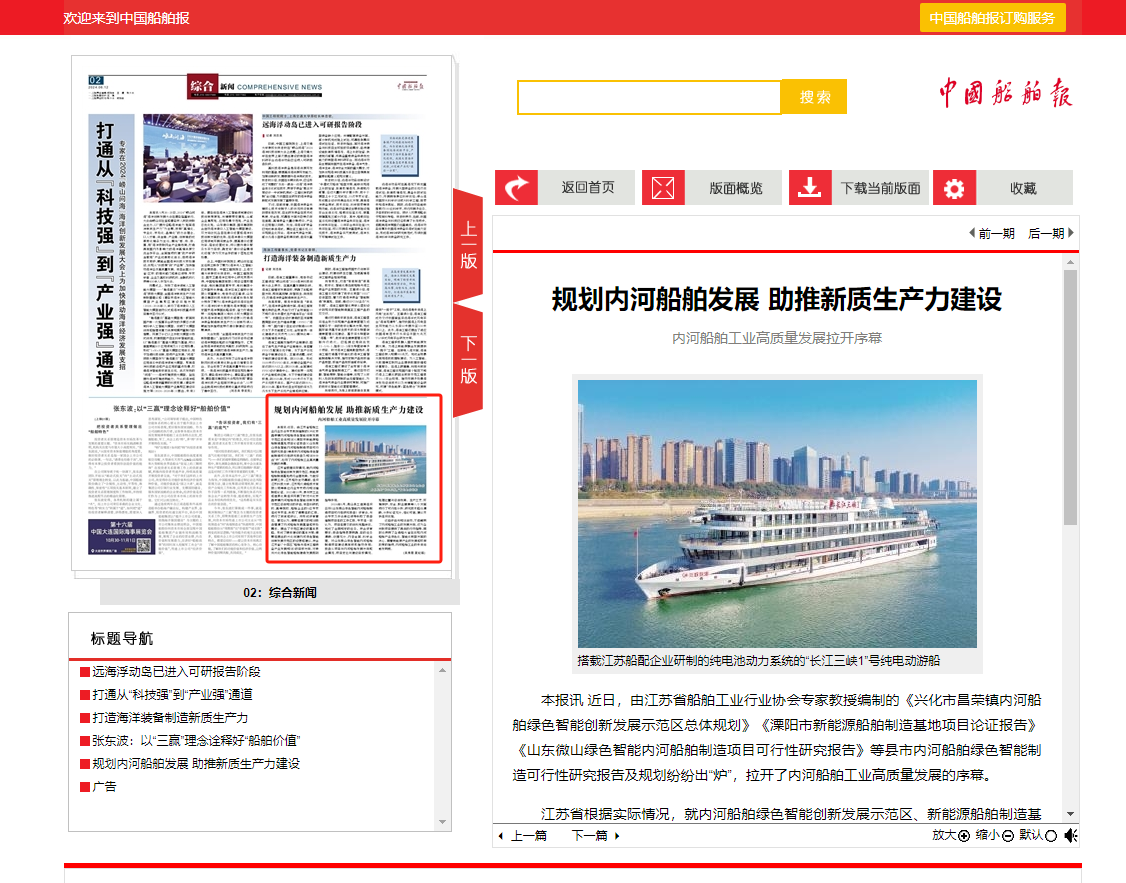
Task: Open previous article 上一篇
Action: pyautogui.click(x=522, y=835)
